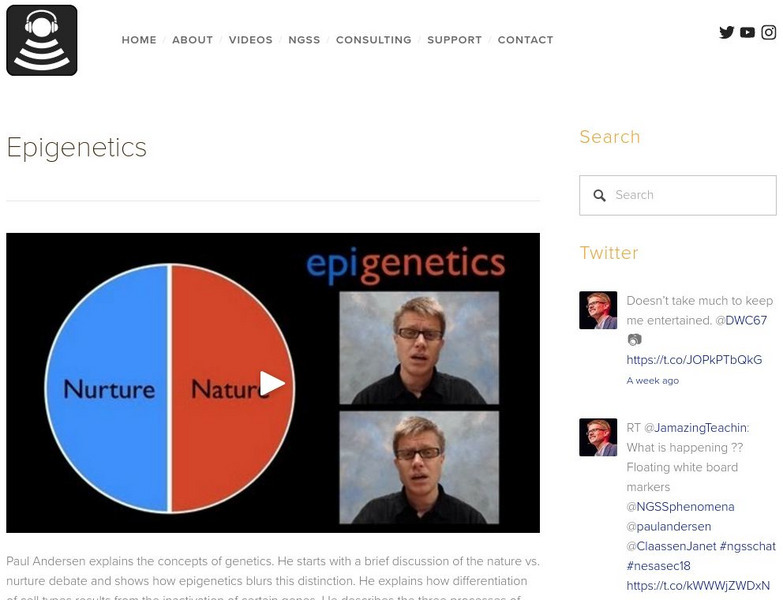
Task: Play the Epigenetics video
Action: [x=272, y=383]
